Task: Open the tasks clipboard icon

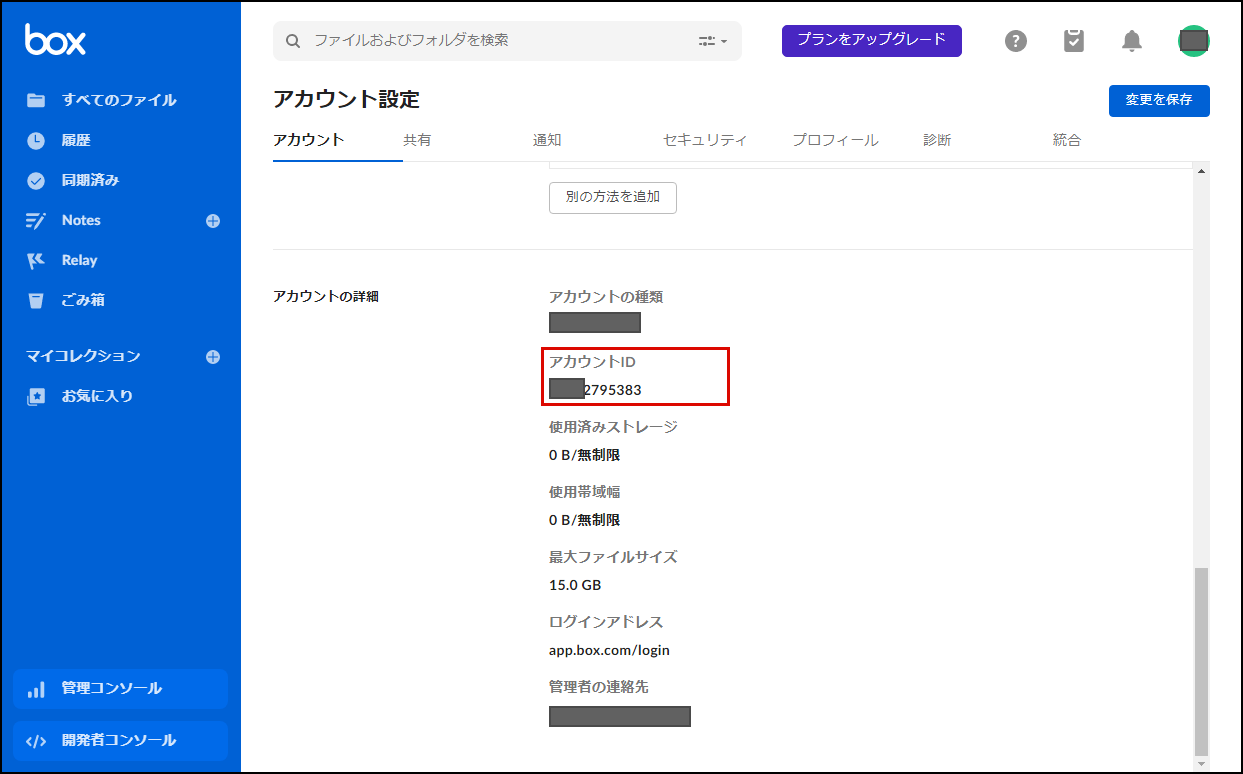Action: tap(1074, 41)
